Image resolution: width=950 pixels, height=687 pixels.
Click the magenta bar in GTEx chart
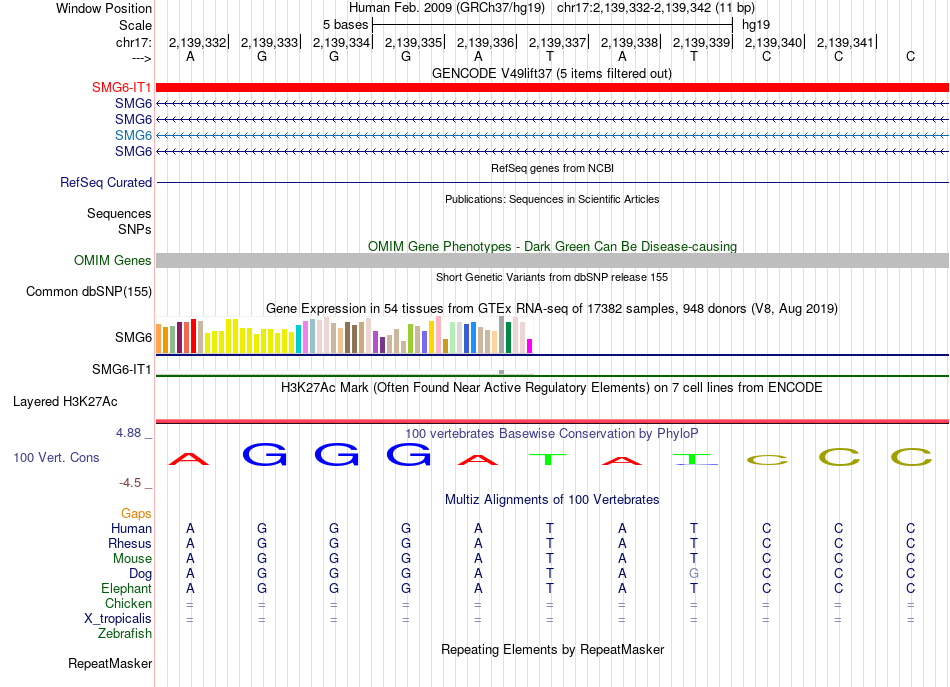coord(530,346)
